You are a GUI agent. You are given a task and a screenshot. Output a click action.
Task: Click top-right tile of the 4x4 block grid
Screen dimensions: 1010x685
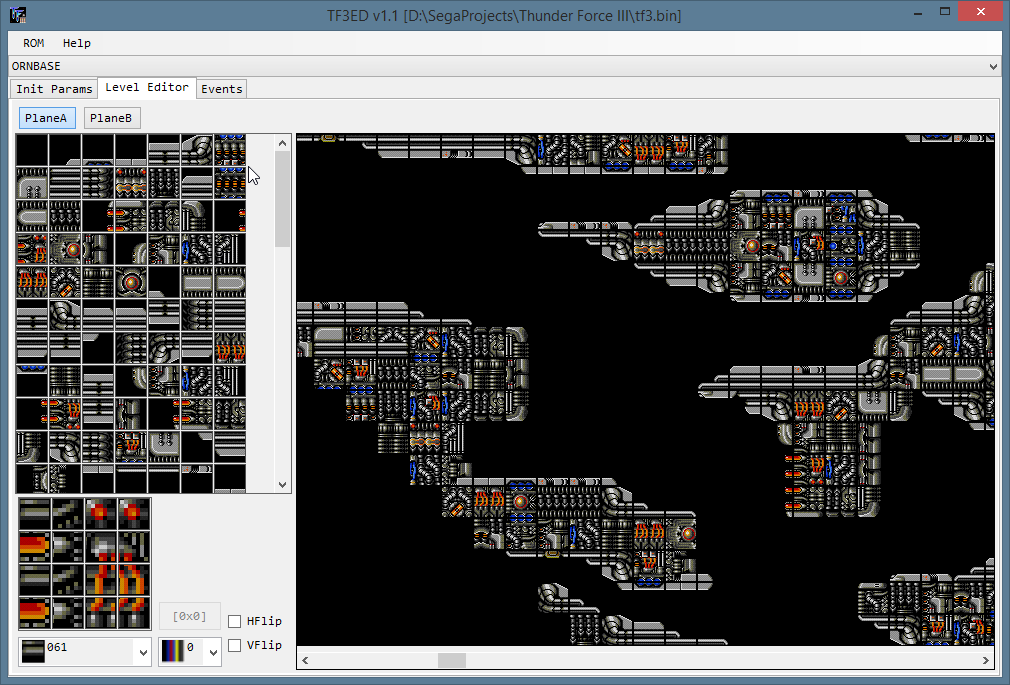[134, 514]
